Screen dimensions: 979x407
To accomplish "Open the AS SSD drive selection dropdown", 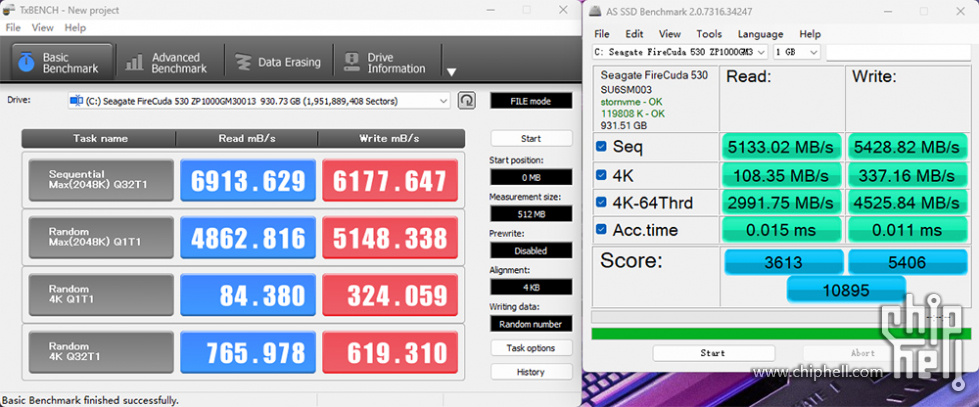I will [680, 52].
